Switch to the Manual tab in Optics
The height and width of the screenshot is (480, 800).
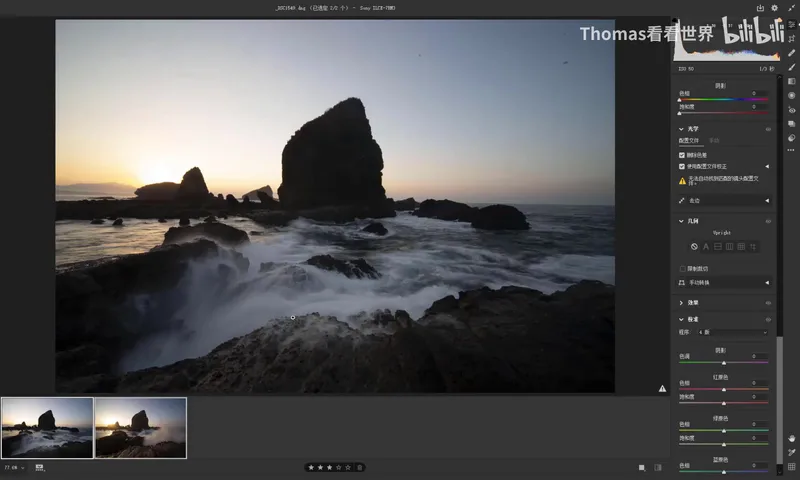point(714,141)
